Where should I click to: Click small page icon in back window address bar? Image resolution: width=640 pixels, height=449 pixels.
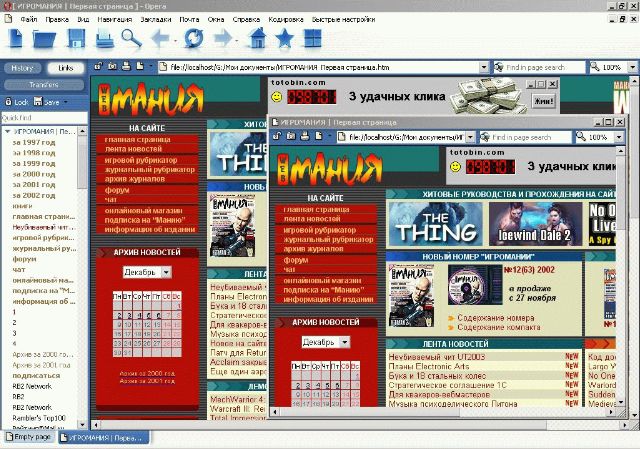click(x=140, y=66)
